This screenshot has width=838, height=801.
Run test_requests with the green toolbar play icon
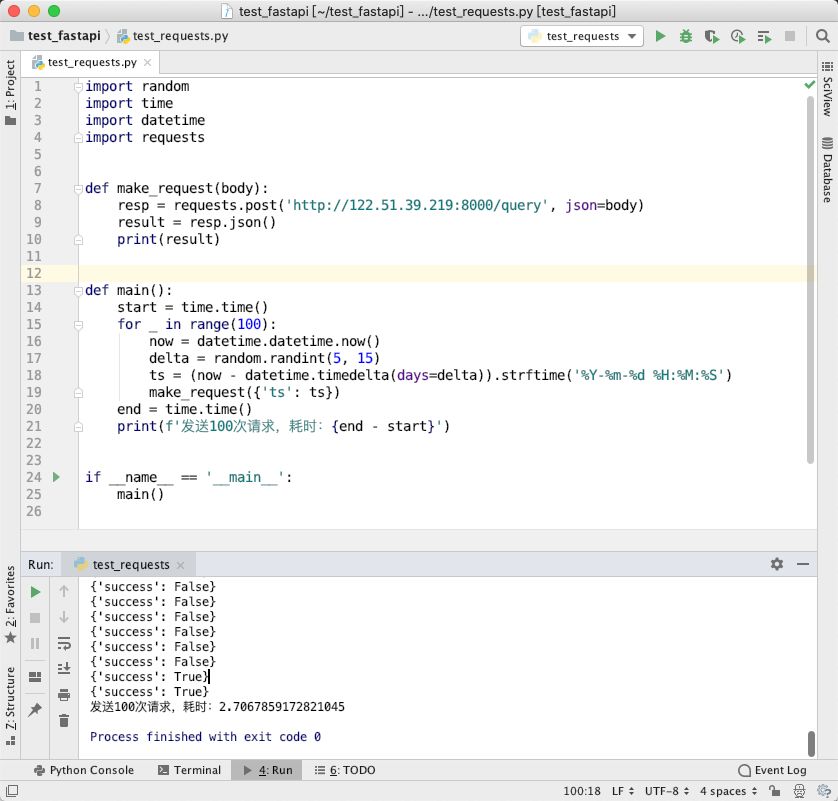(x=661, y=36)
